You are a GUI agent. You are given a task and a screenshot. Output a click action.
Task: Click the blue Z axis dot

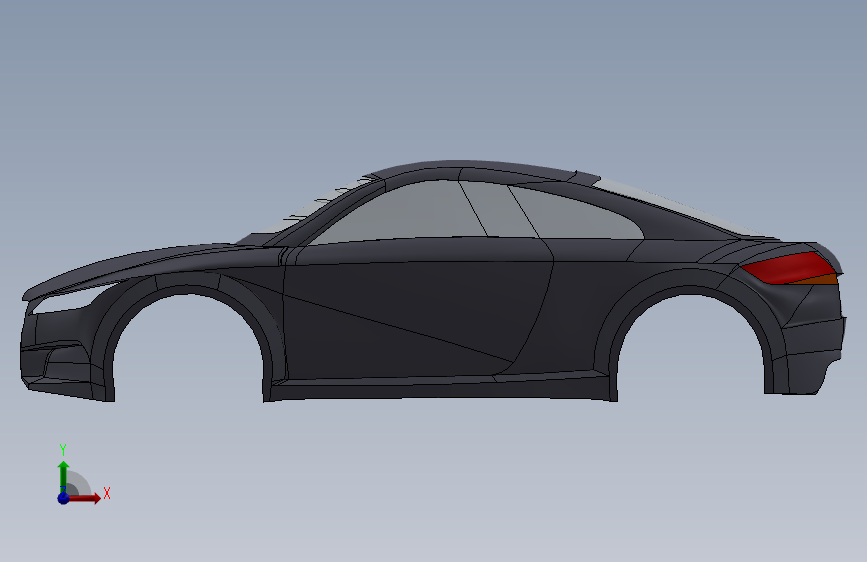click(63, 498)
